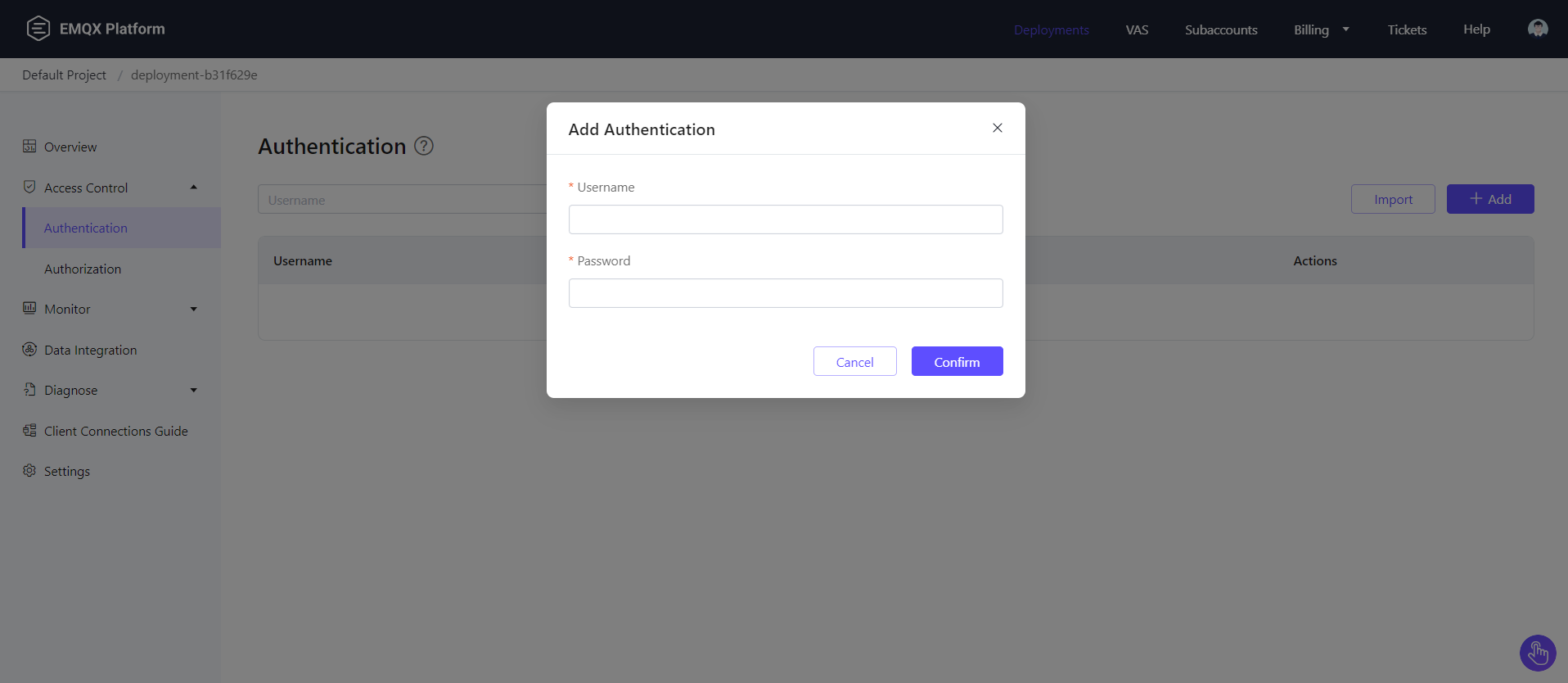1568x683 pixels.
Task: Switch to the Authorization page
Action: [83, 269]
